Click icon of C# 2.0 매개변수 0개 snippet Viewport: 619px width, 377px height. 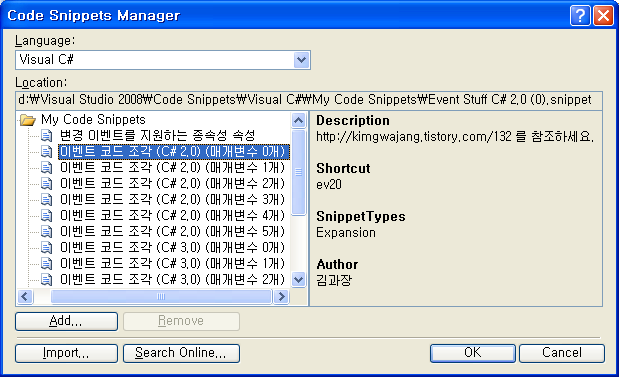47,152
